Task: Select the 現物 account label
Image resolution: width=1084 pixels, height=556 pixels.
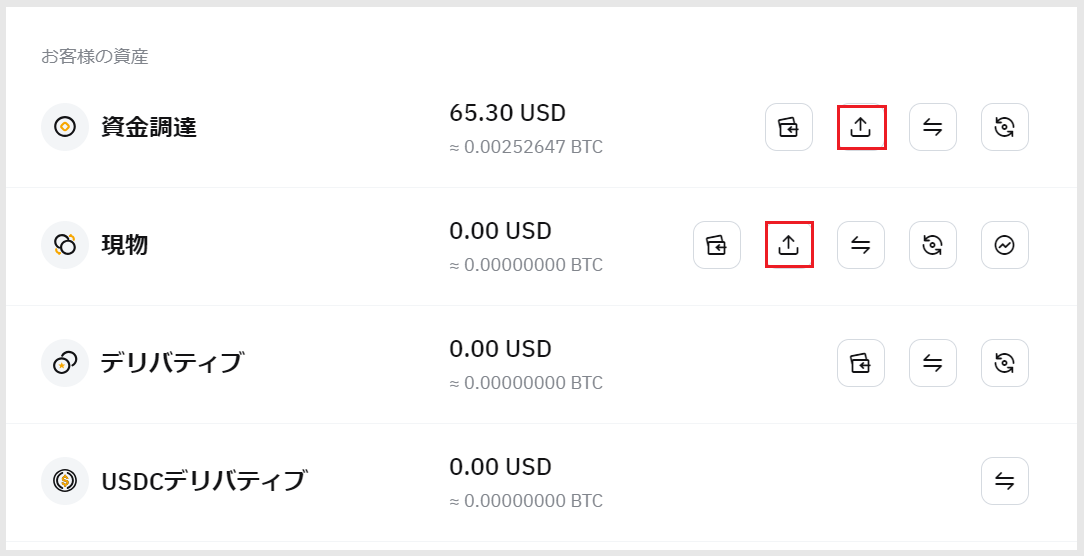Action: [x=125, y=245]
